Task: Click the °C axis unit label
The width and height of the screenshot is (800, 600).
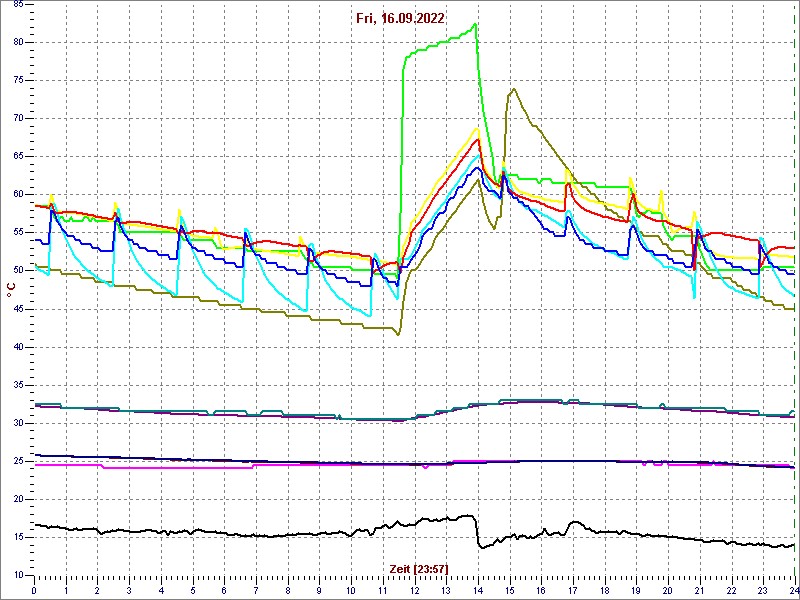Action: pos(12,292)
